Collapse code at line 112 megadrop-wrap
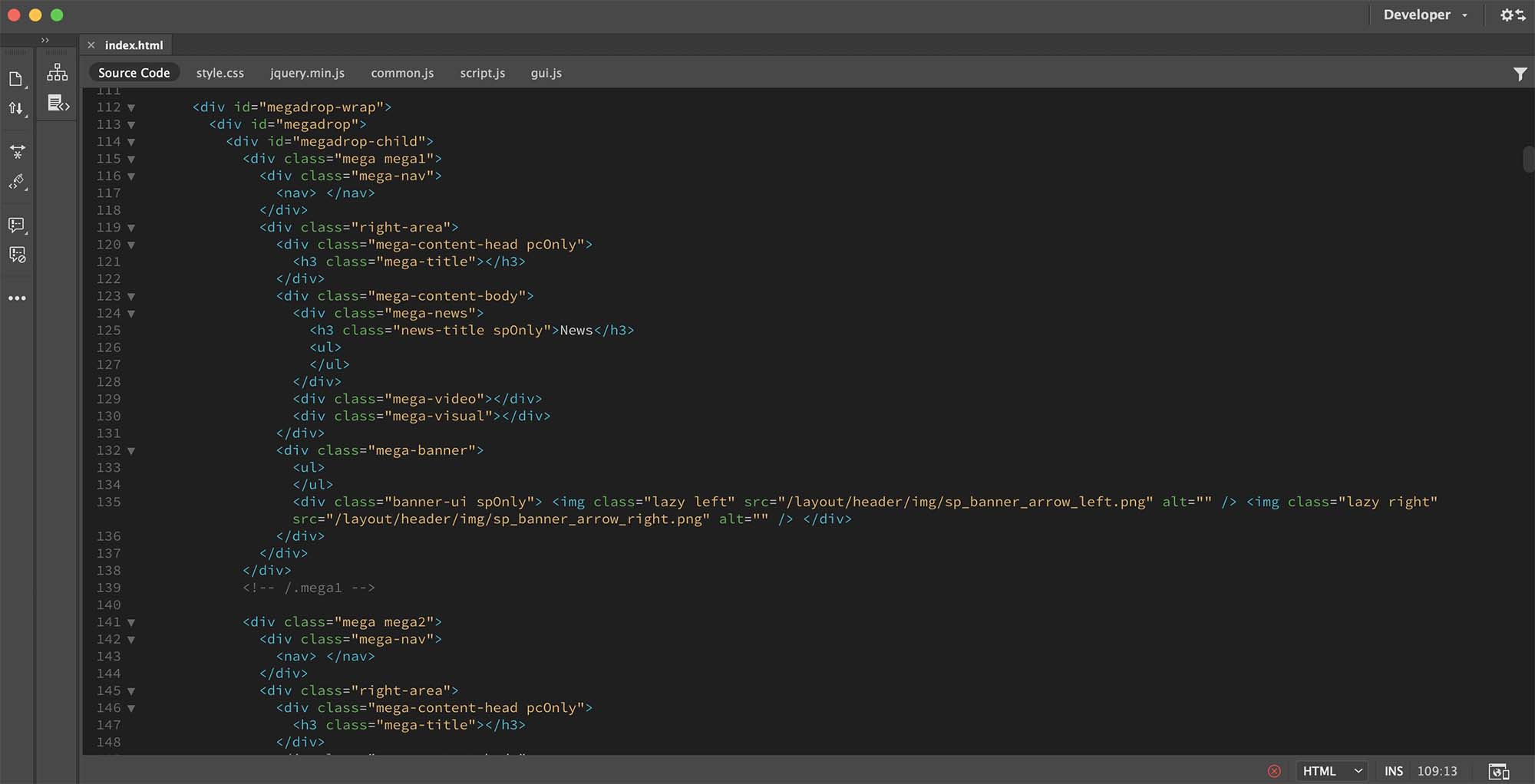 (131, 108)
